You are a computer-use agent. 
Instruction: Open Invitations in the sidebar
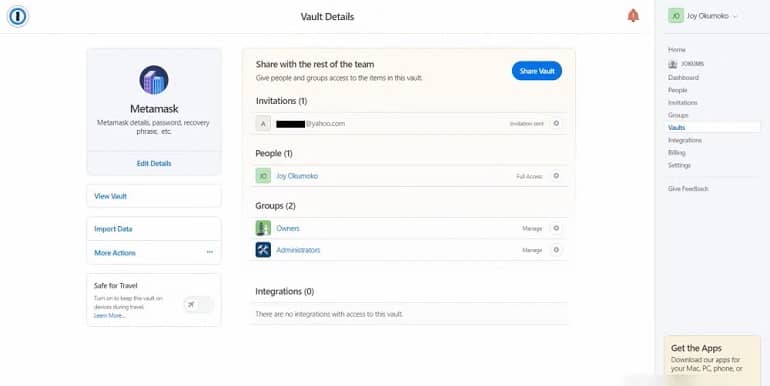683,103
